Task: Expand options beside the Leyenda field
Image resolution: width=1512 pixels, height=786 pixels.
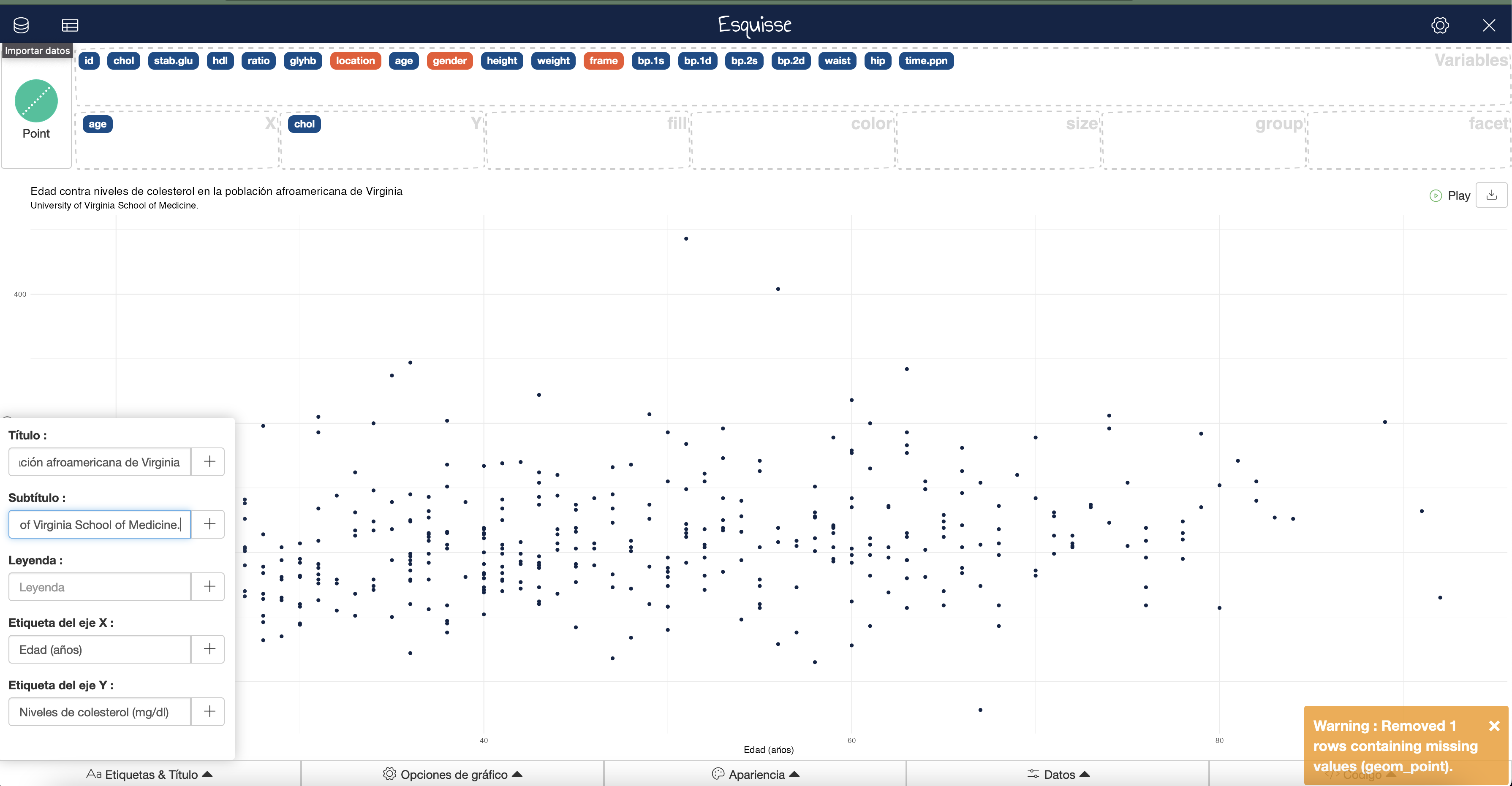Action: click(209, 587)
